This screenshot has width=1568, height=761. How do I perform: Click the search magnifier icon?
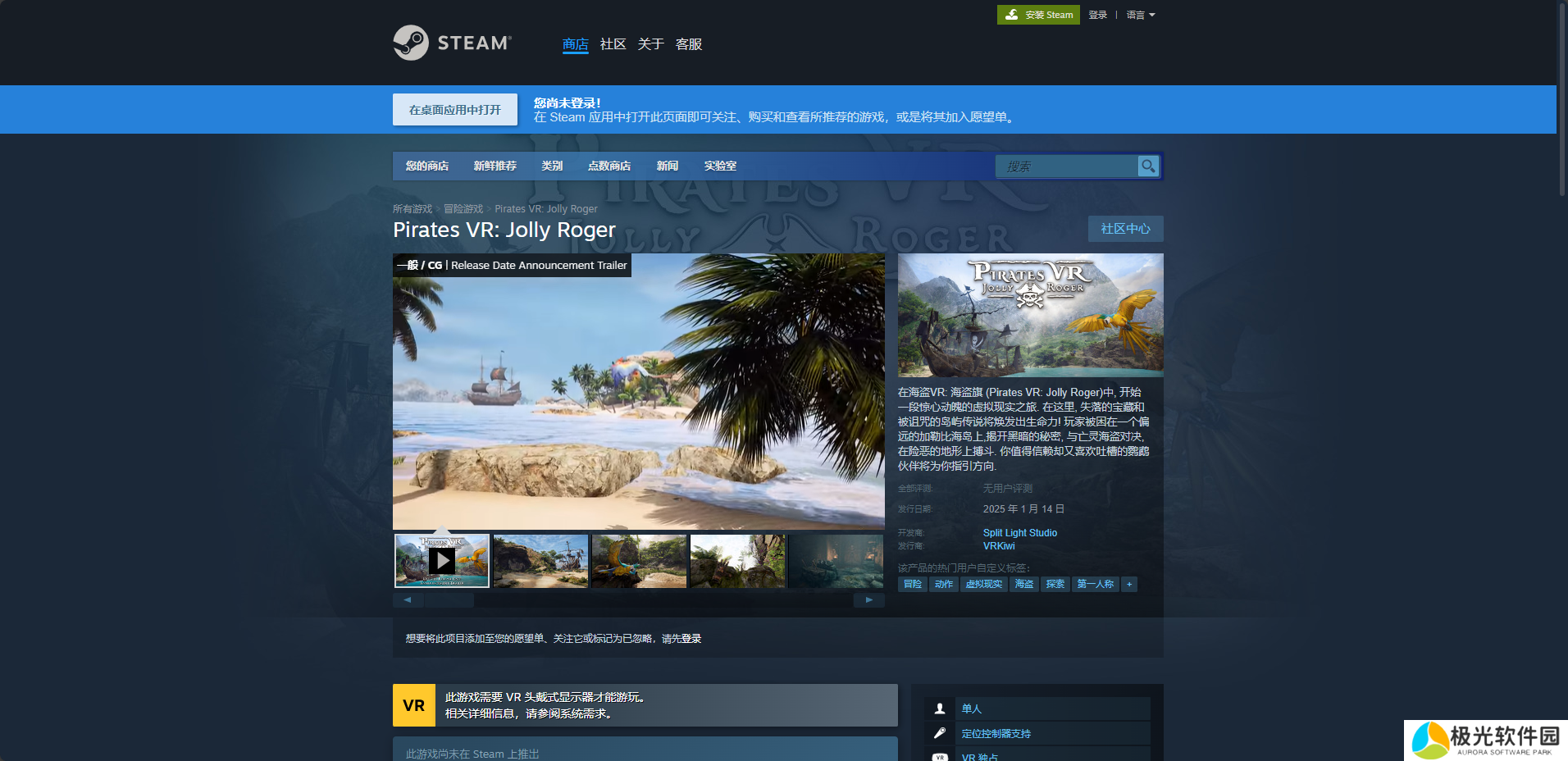[1148, 166]
